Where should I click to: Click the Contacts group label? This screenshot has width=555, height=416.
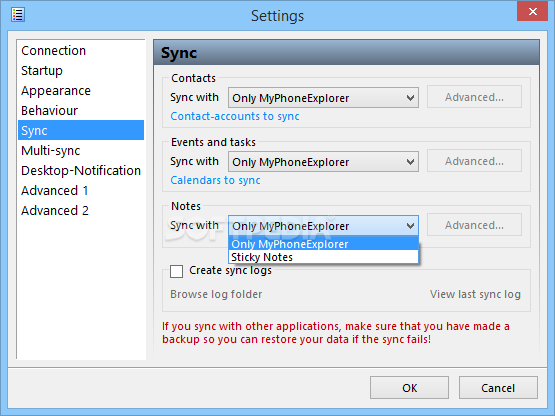pyautogui.click(x=193, y=78)
